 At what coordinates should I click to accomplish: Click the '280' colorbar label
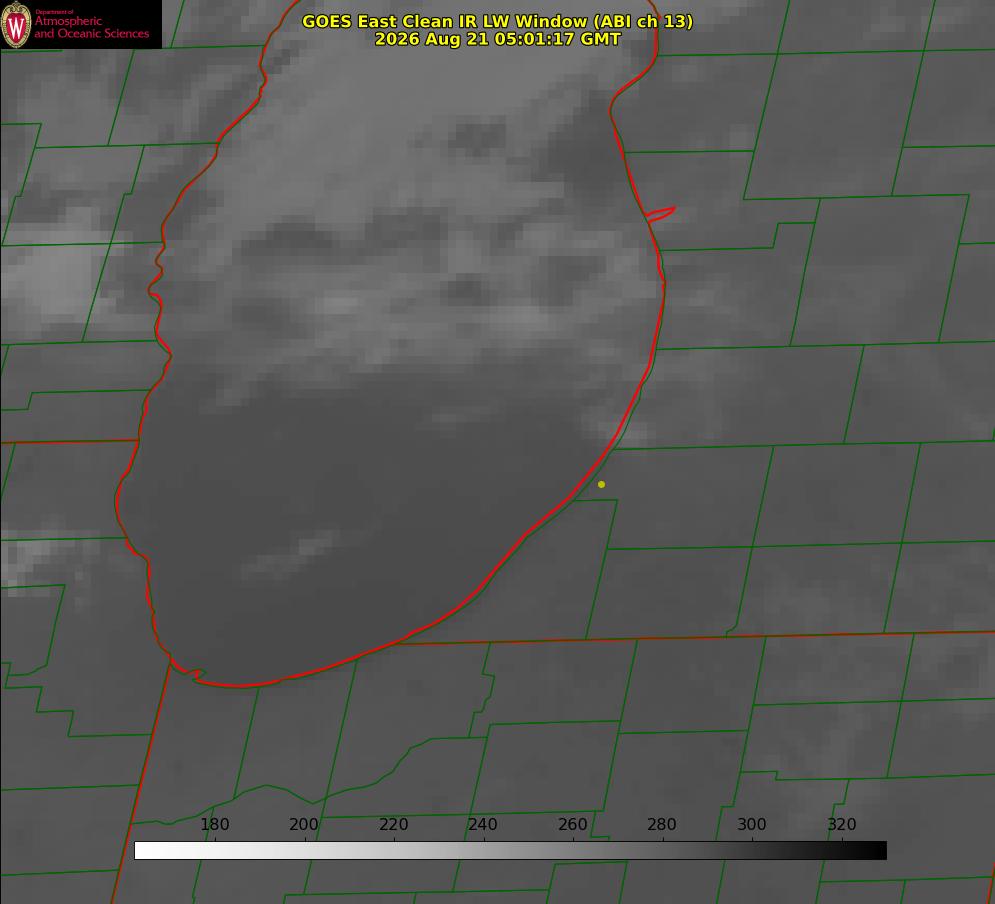coord(662,824)
